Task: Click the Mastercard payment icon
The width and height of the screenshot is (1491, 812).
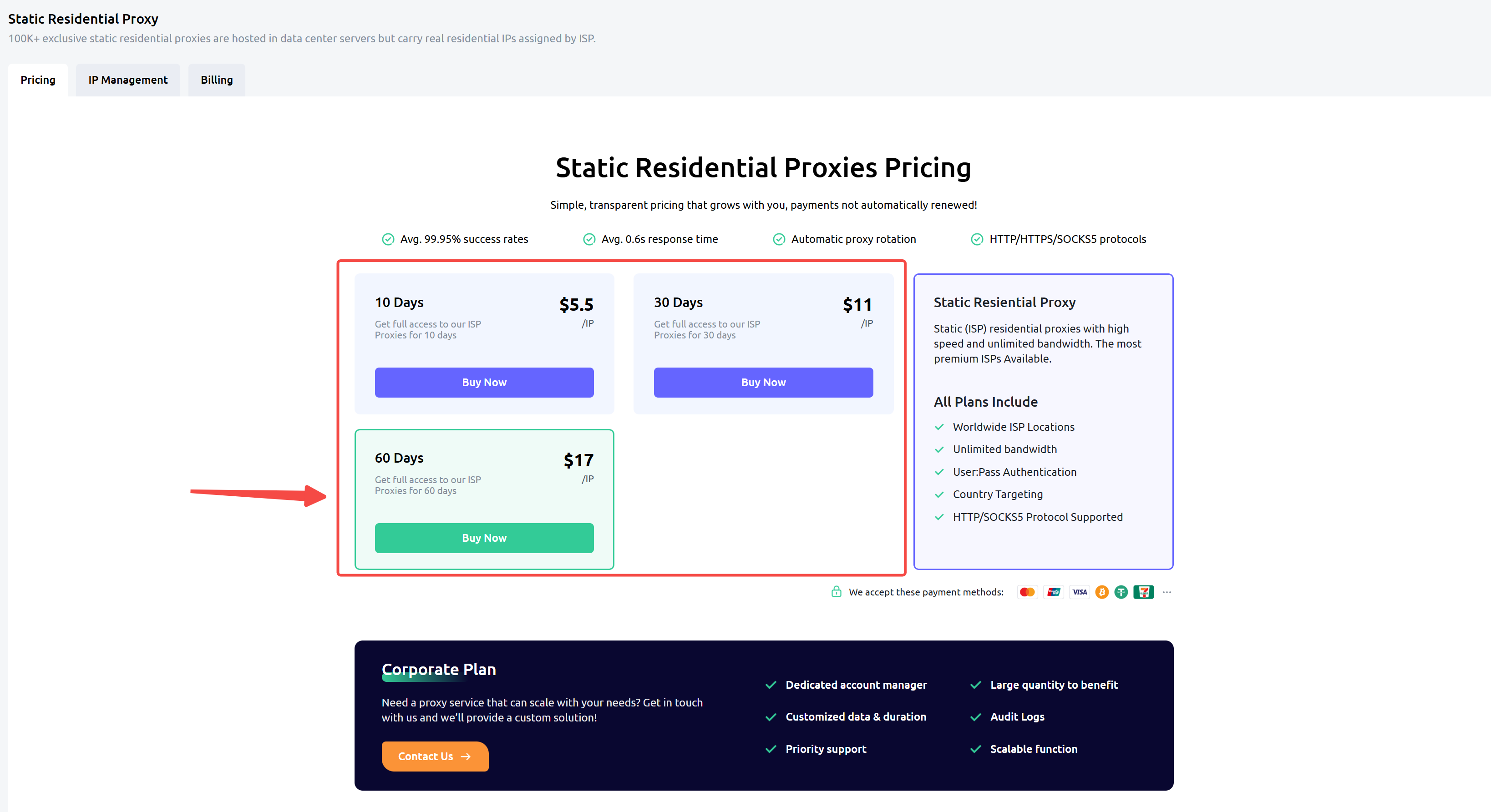Action: pos(1027,592)
